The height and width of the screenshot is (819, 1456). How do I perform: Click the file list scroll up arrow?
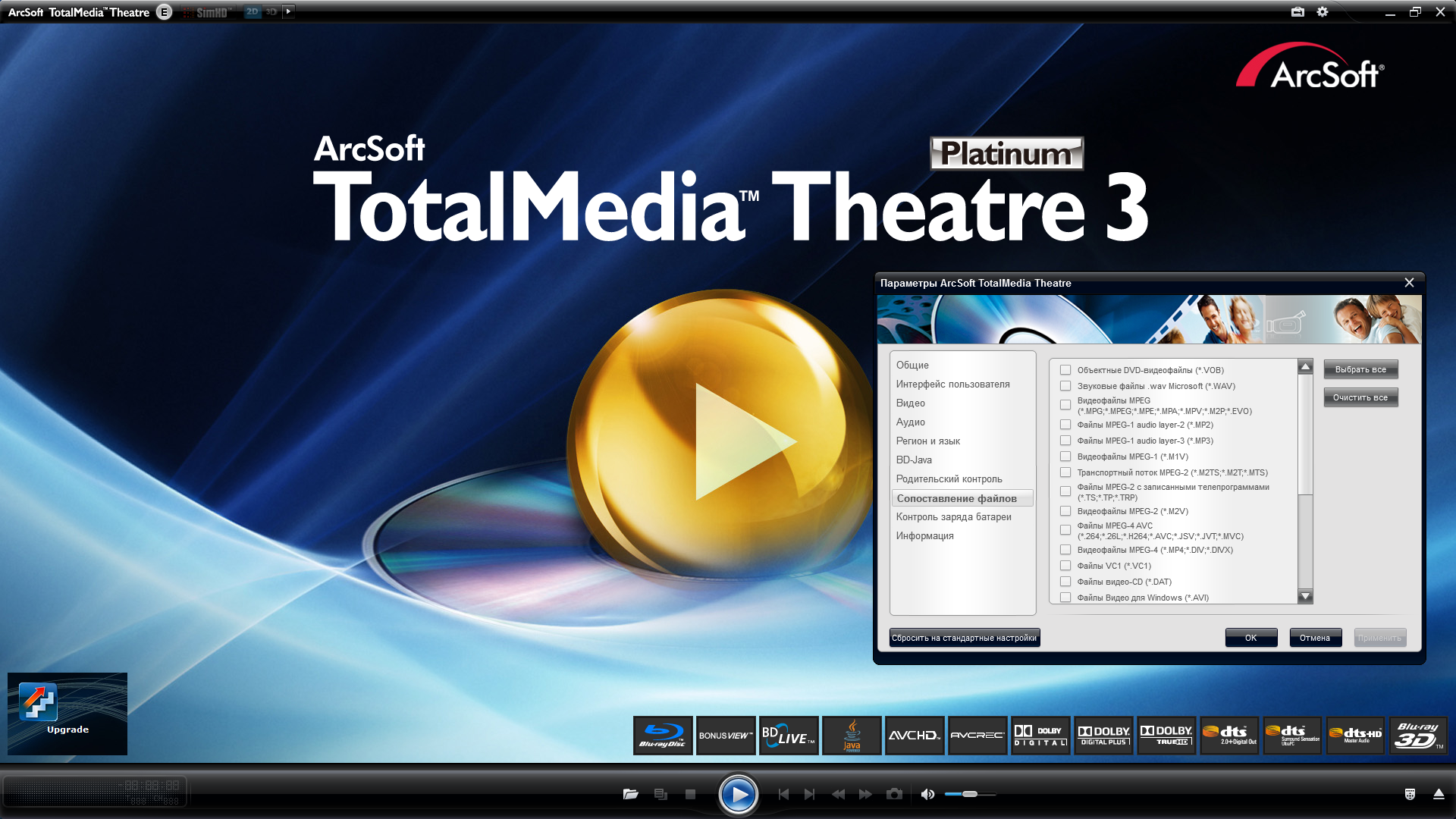point(1305,367)
